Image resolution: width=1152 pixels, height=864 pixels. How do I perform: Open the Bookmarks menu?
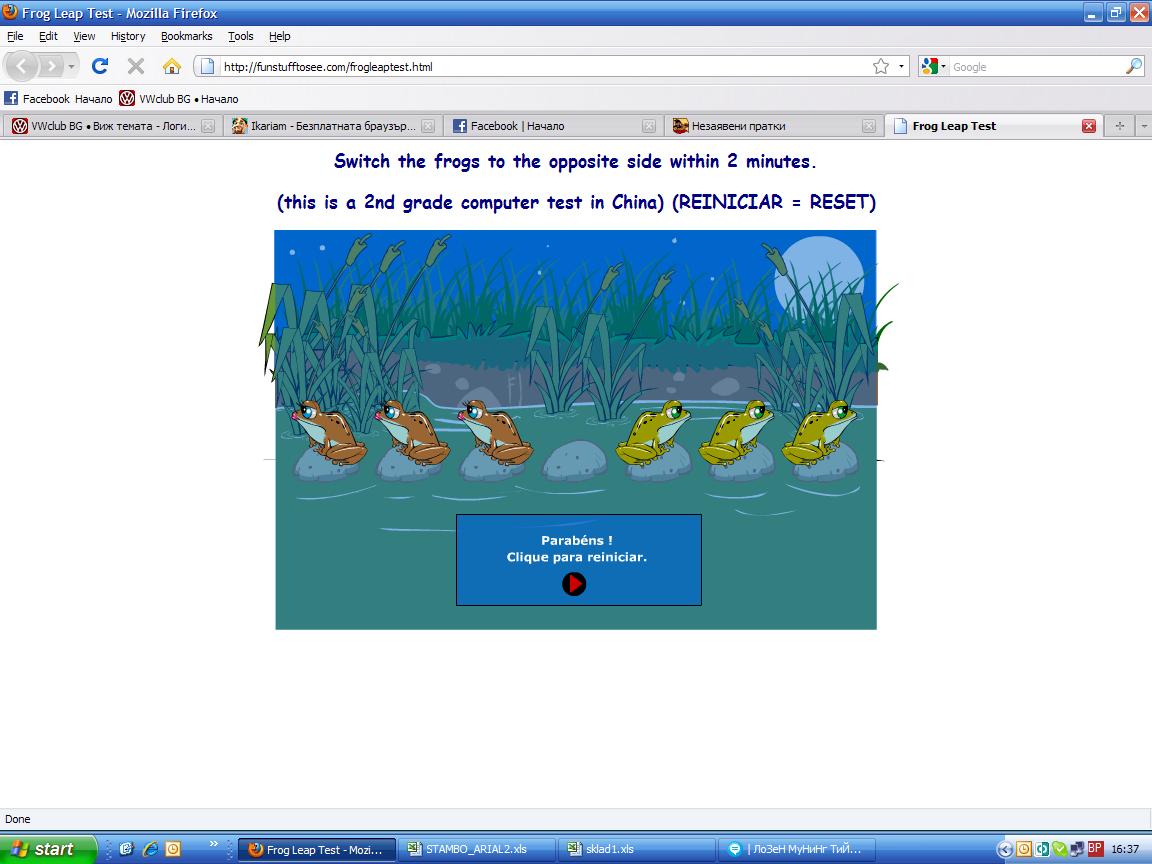(186, 36)
